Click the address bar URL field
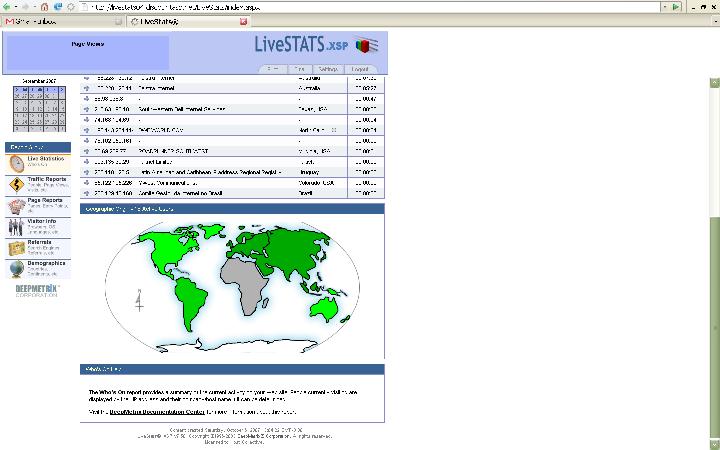This screenshot has height=450, width=720. point(371,7)
